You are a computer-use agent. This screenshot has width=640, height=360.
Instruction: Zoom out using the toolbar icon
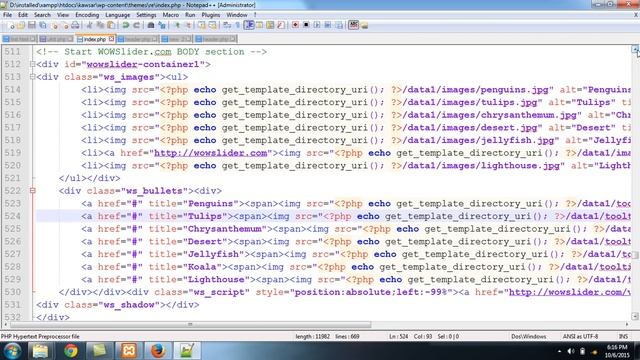(188, 25)
